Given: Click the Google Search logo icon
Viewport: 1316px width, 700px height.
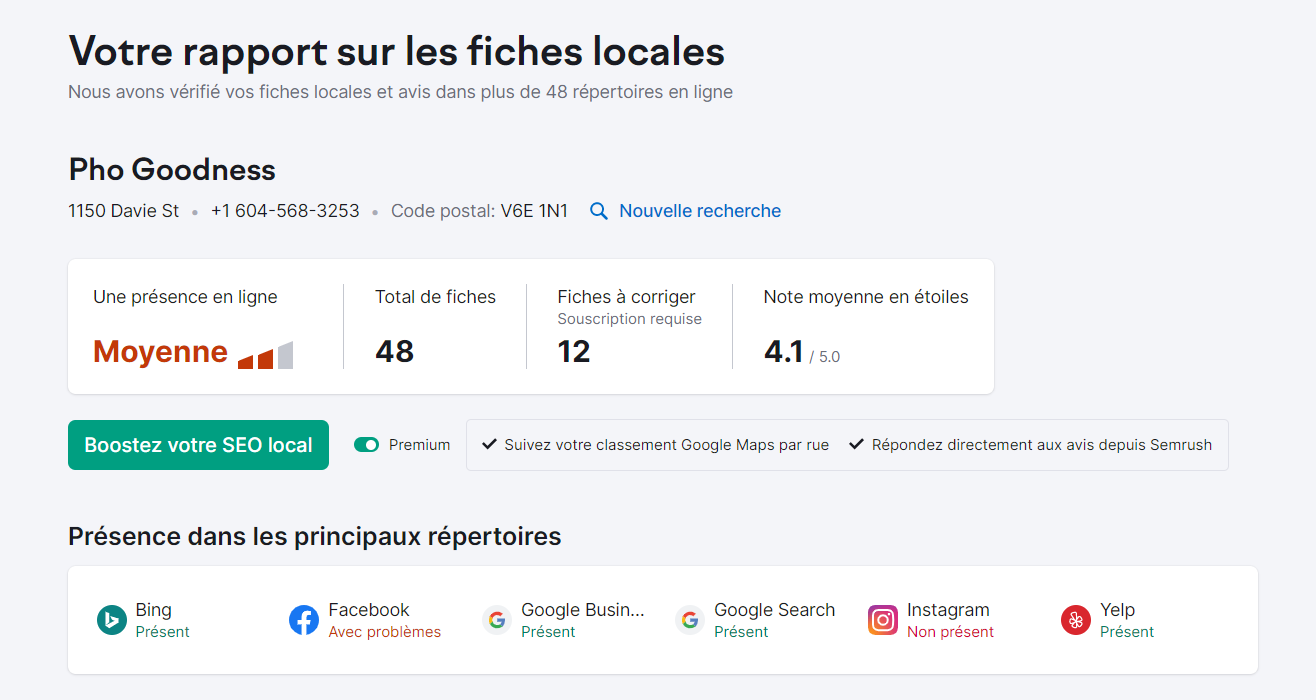Looking at the screenshot, I should click(x=690, y=620).
